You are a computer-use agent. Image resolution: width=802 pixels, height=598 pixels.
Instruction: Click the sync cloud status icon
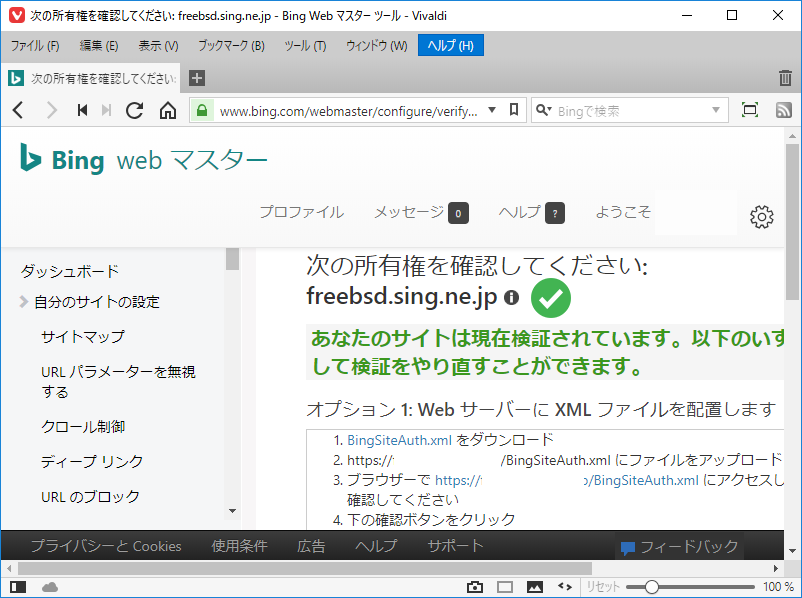pyautogui.click(x=50, y=587)
